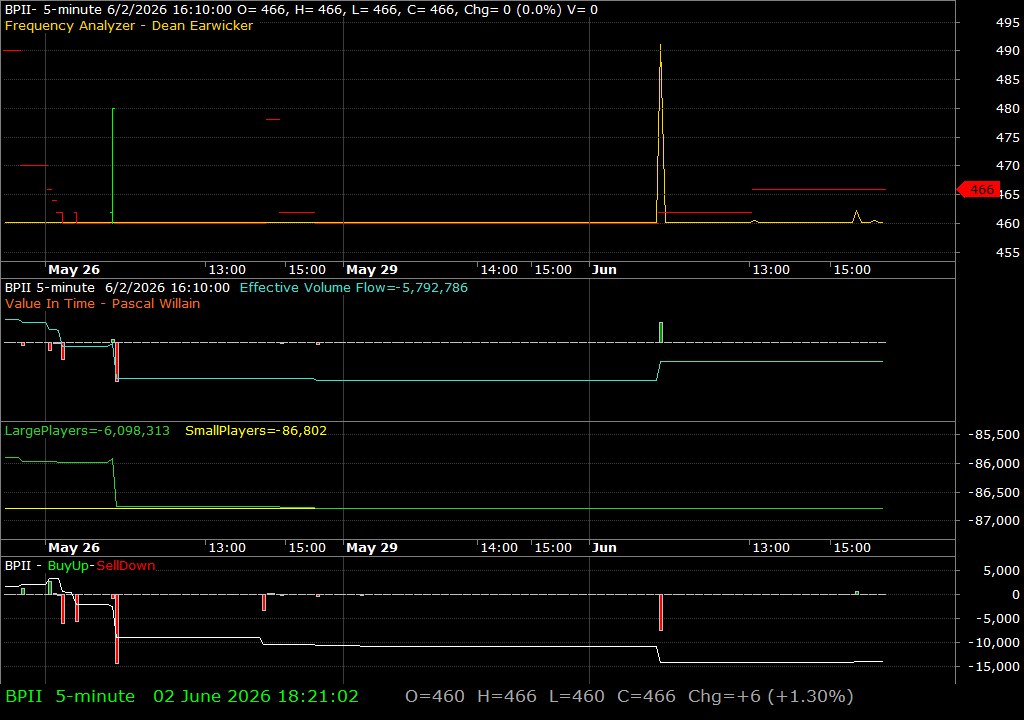This screenshot has height=720, width=1024.
Task: Click price level 480 on right axis
Action: click(1007, 108)
